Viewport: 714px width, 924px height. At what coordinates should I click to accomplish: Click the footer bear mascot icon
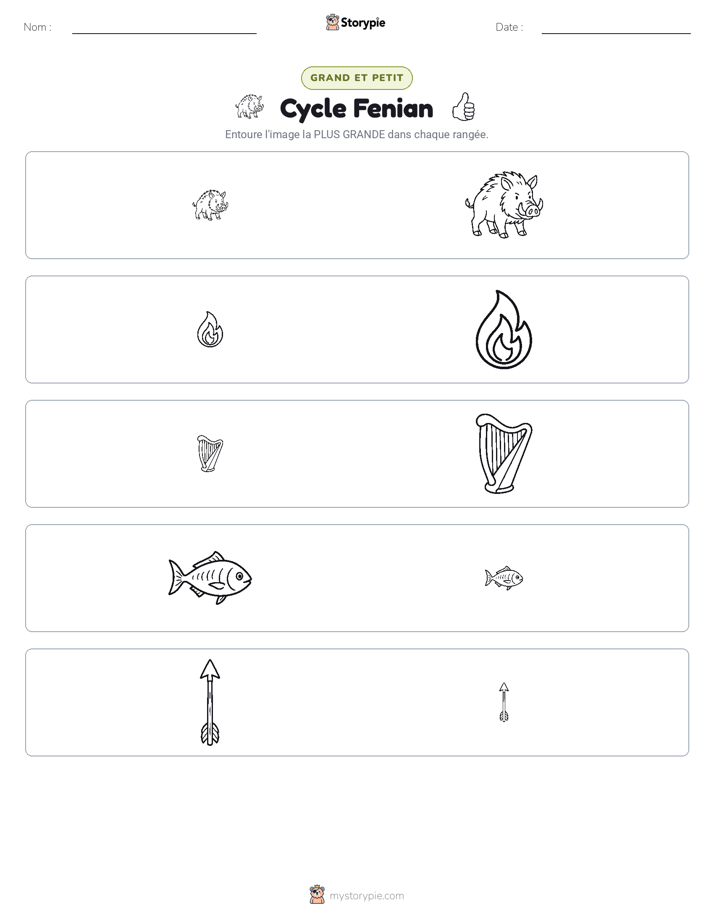pos(317,895)
